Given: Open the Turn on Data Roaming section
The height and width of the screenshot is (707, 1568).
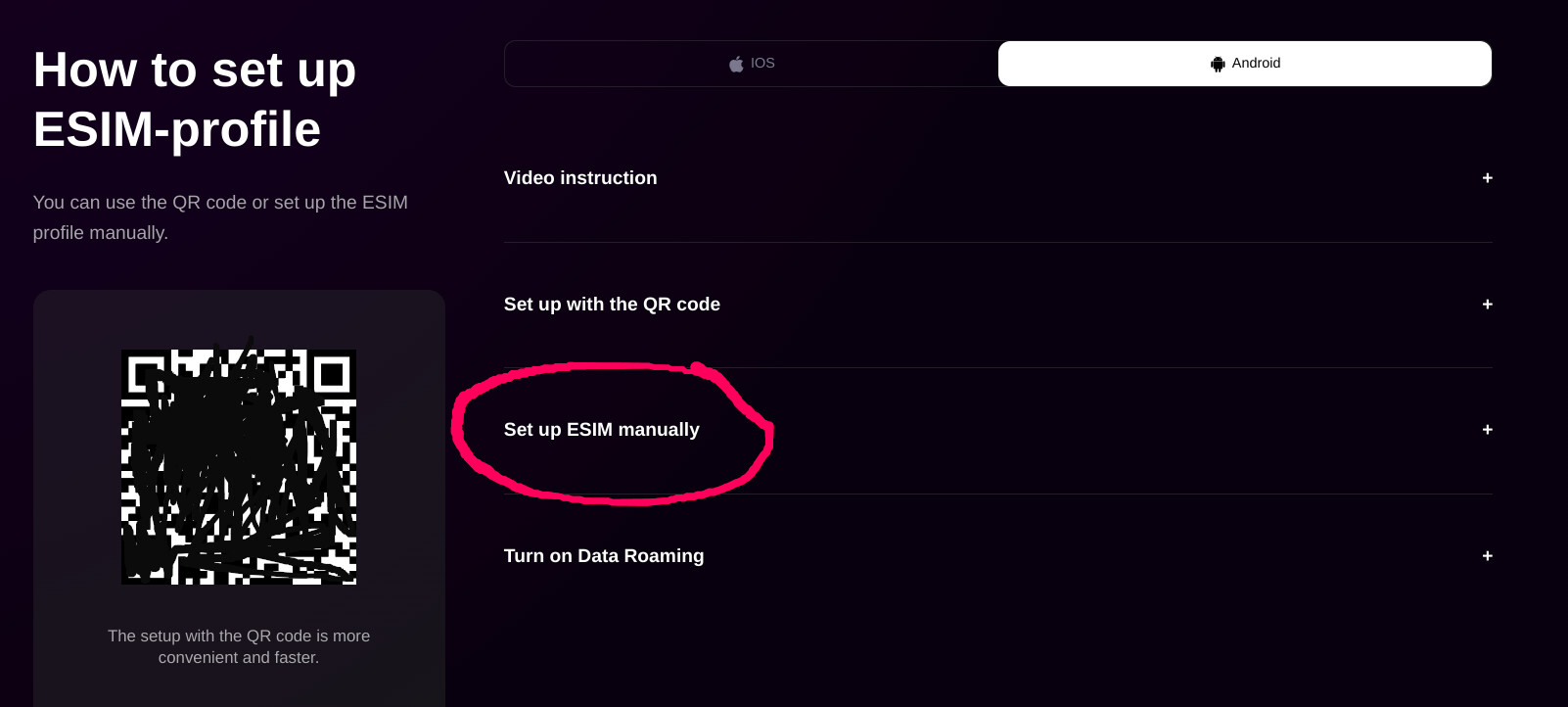Looking at the screenshot, I should coord(997,556).
